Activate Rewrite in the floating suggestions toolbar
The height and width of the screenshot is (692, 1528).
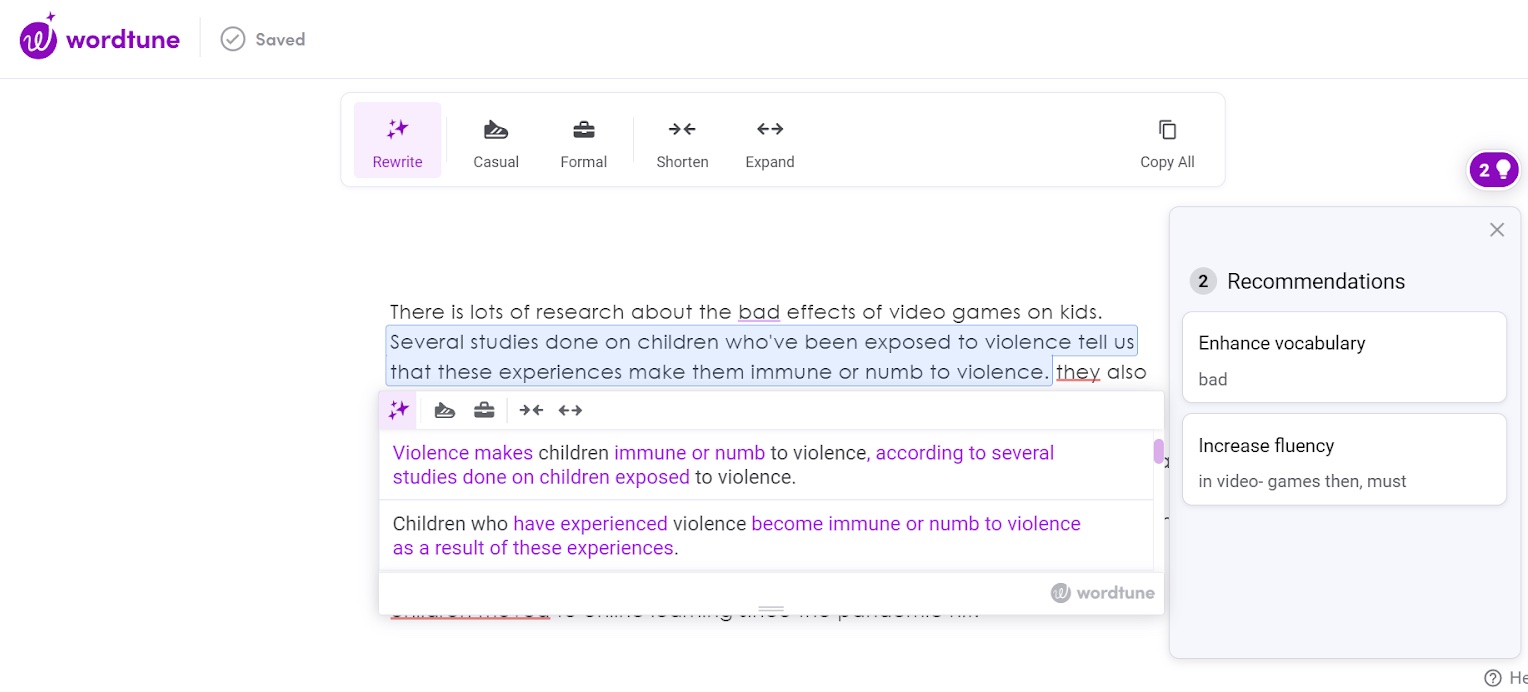pyautogui.click(x=397, y=410)
